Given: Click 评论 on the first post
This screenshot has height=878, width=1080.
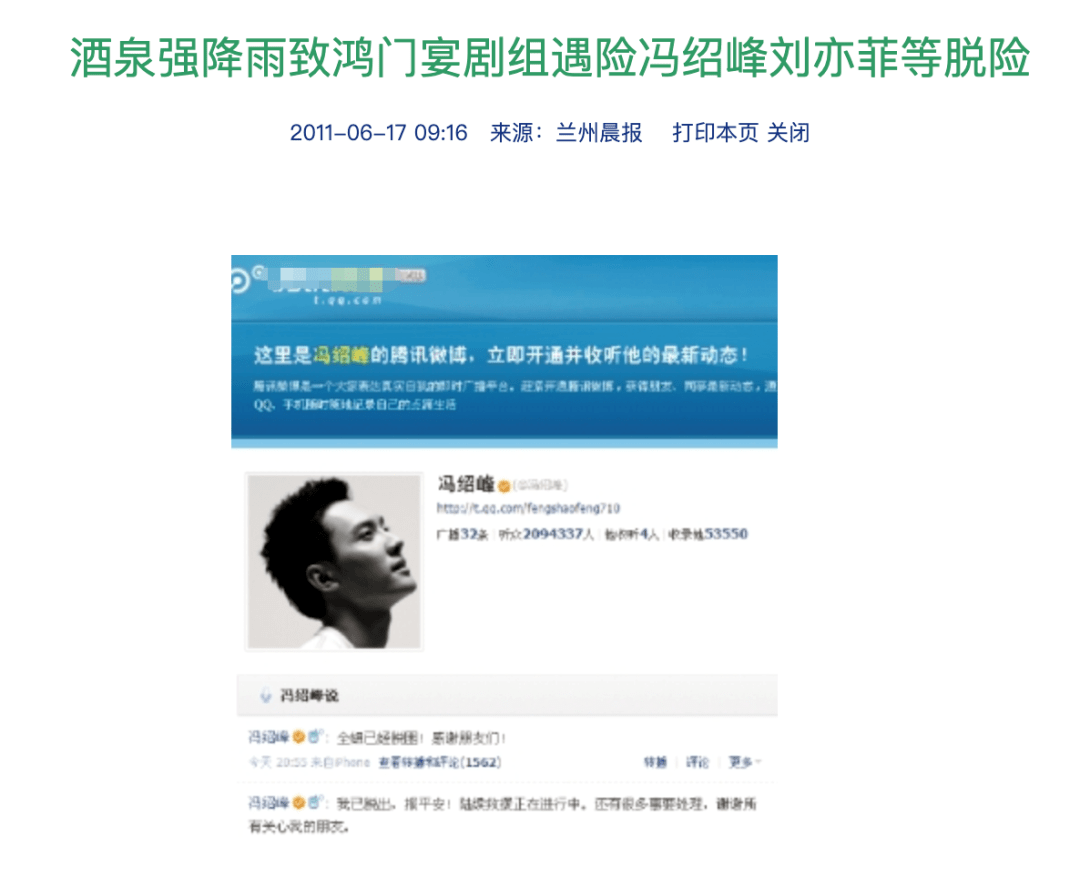Looking at the screenshot, I should [x=697, y=762].
